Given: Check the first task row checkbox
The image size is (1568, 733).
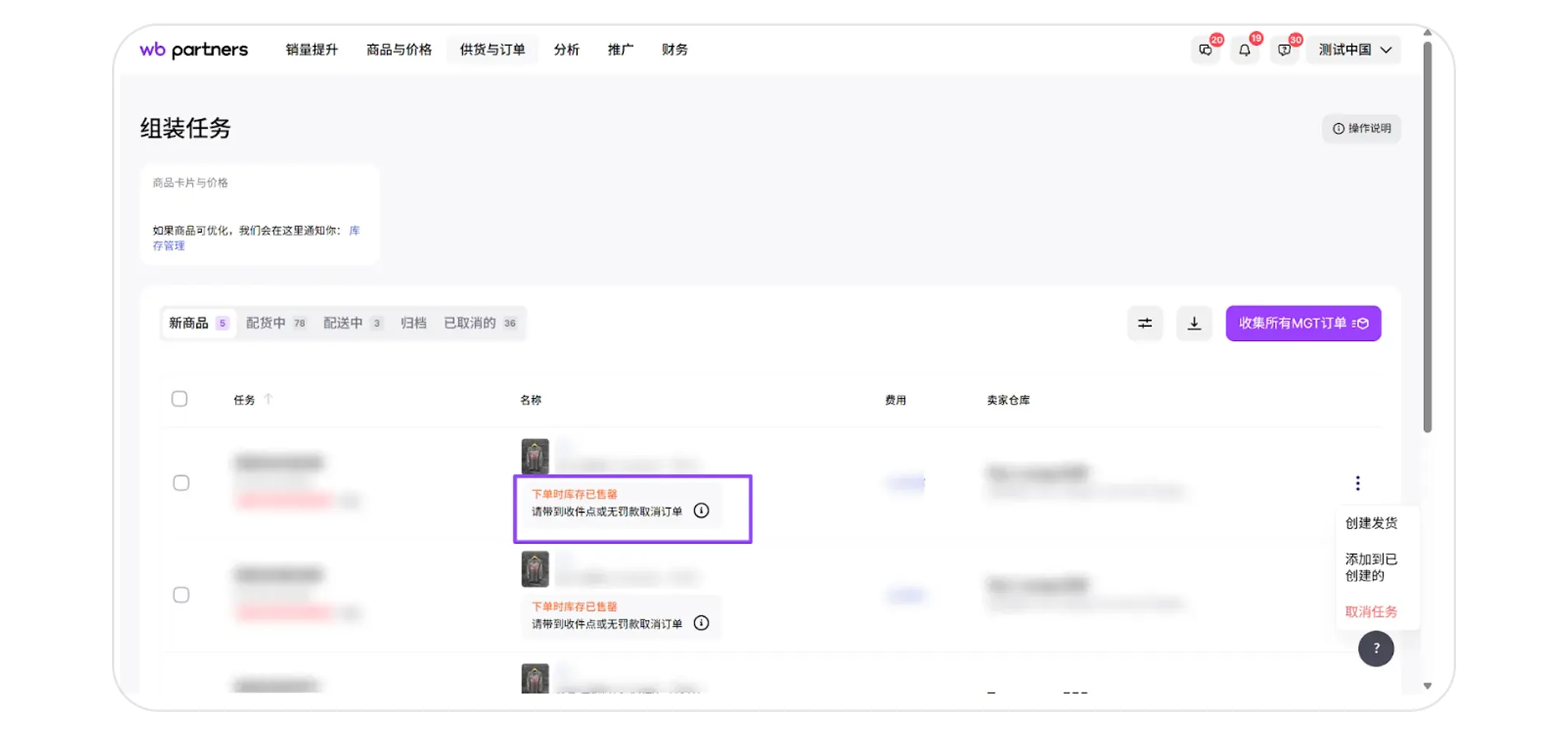Looking at the screenshot, I should coord(181,483).
